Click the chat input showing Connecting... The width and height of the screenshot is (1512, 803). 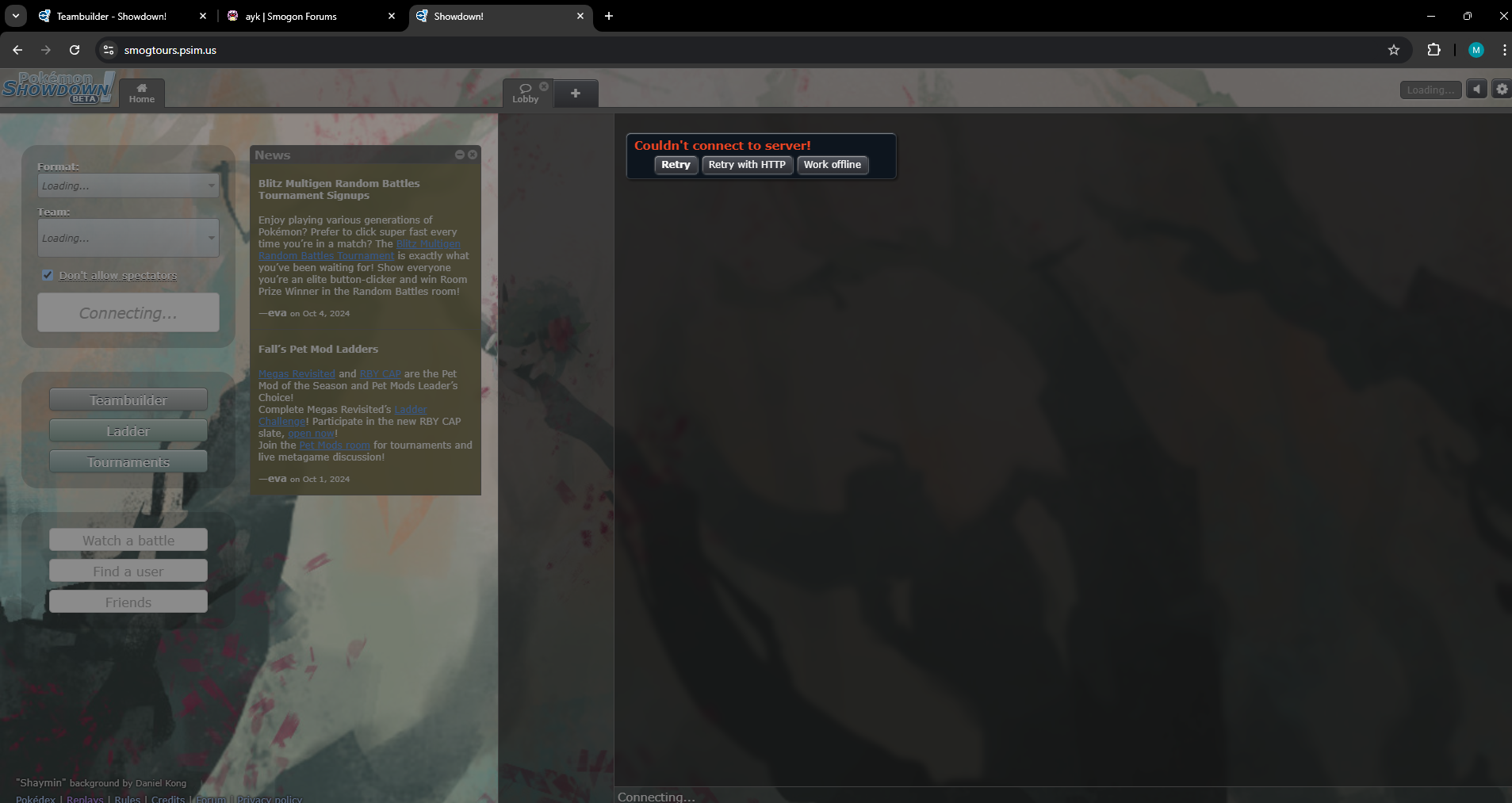tap(1062, 796)
